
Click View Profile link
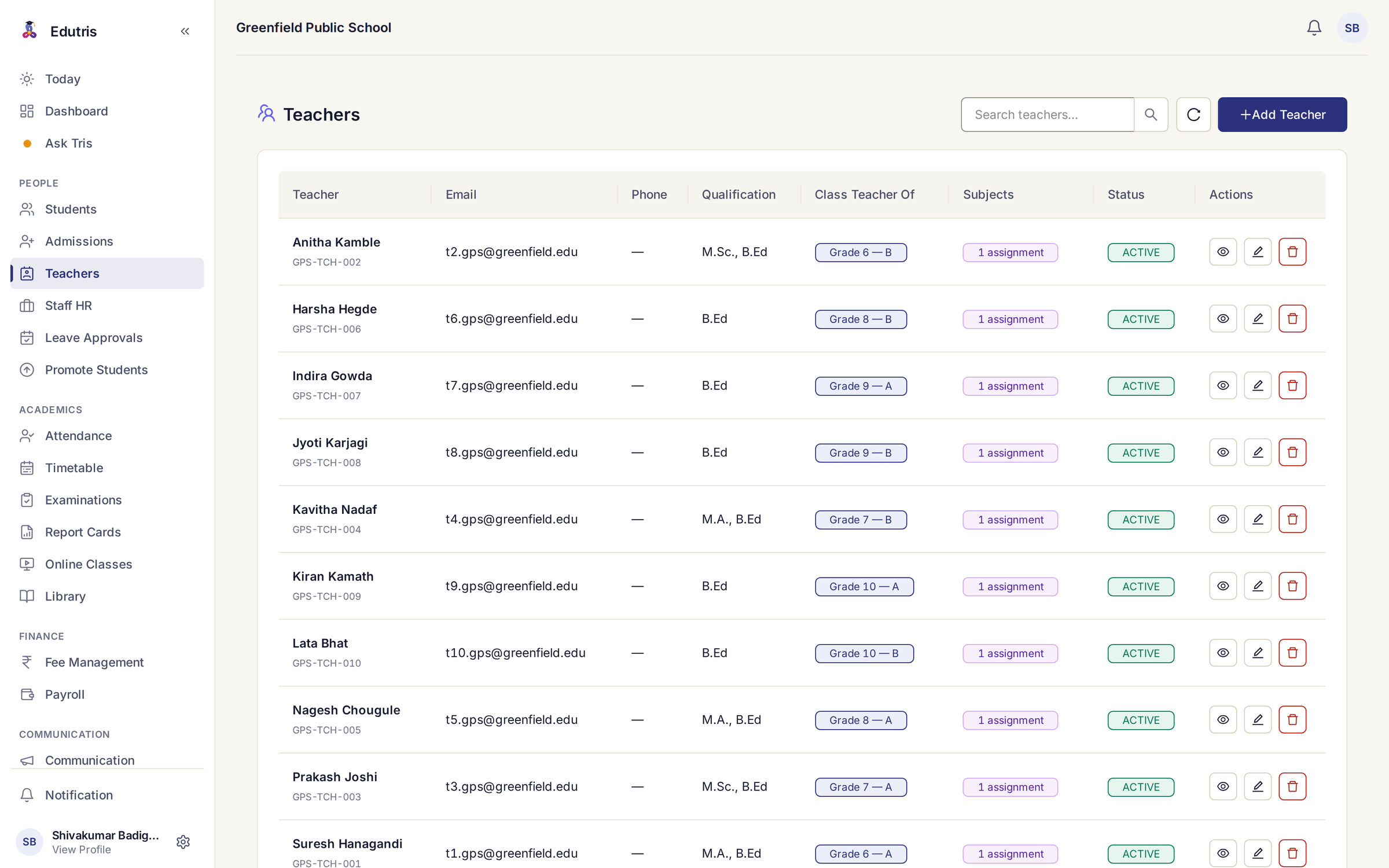(x=81, y=849)
